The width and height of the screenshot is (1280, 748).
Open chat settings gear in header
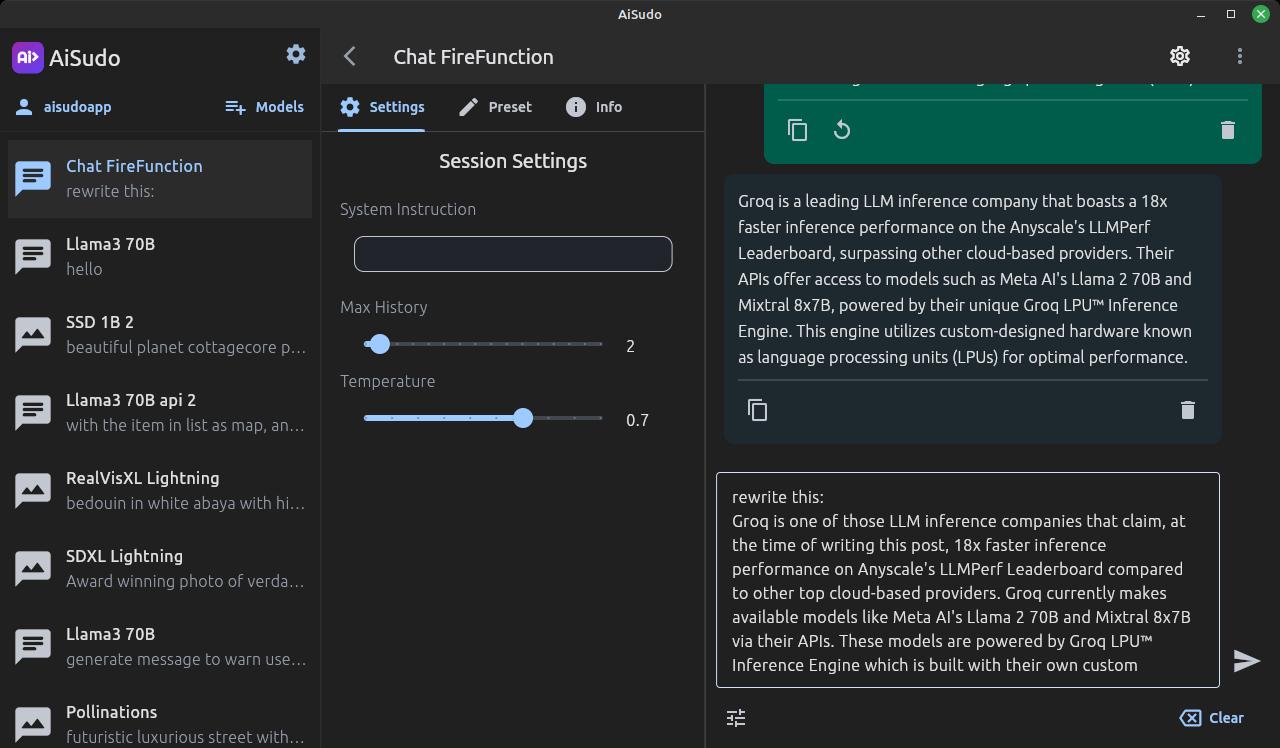point(1180,56)
